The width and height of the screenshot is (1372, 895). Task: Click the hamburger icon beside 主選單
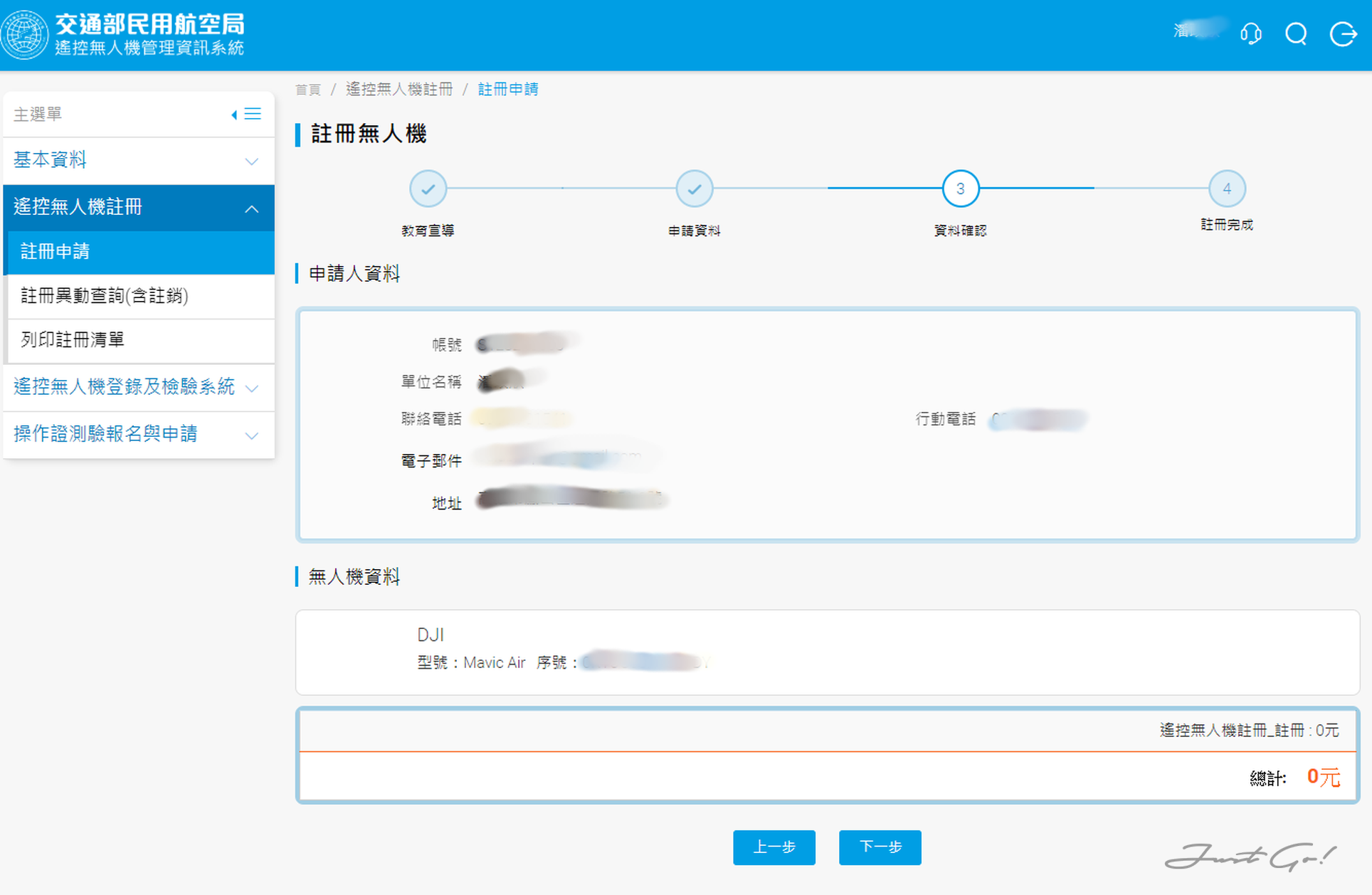coord(253,113)
